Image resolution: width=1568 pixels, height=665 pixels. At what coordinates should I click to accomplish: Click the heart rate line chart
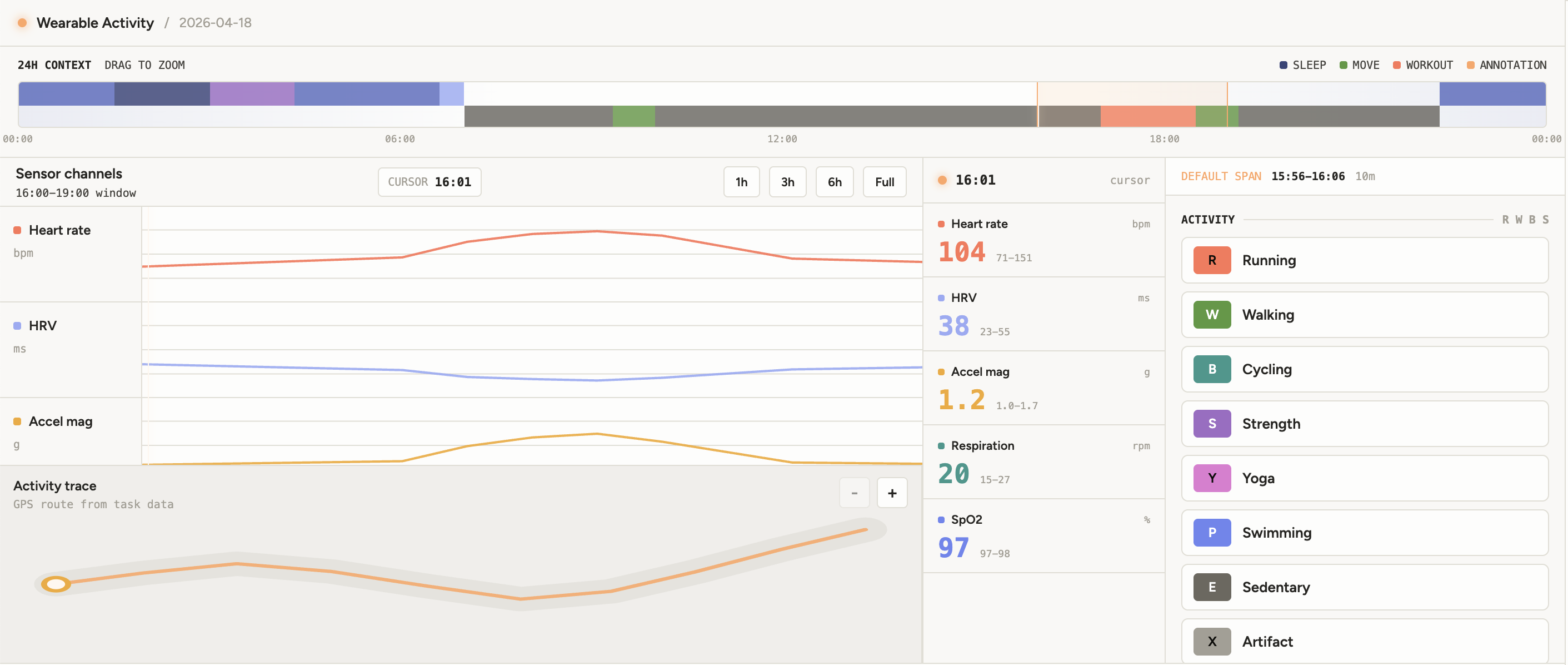532,254
